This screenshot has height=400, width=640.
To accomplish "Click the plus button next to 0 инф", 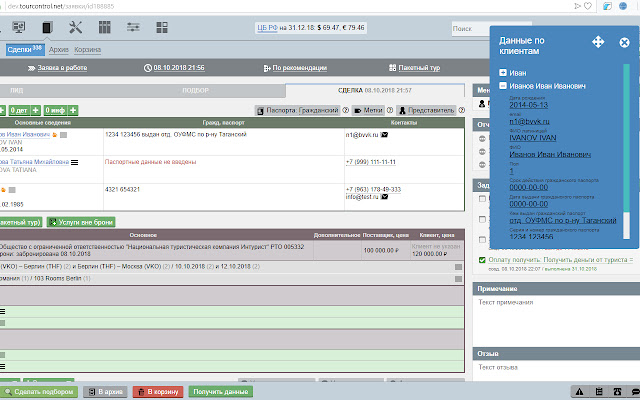I will (x=73, y=110).
